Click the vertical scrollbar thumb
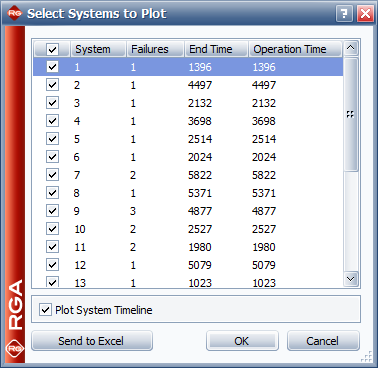 350,114
